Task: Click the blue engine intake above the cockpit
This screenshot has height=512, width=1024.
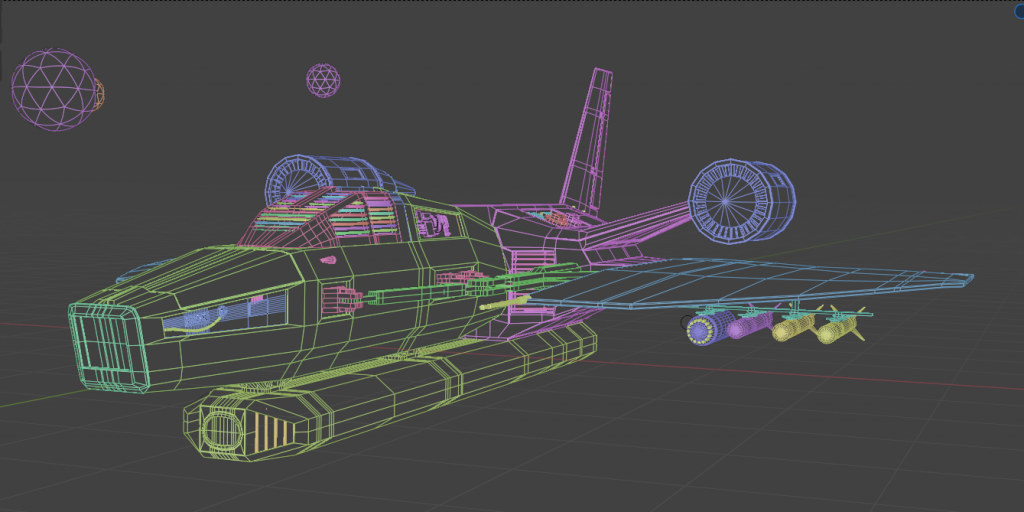Action: point(300,180)
